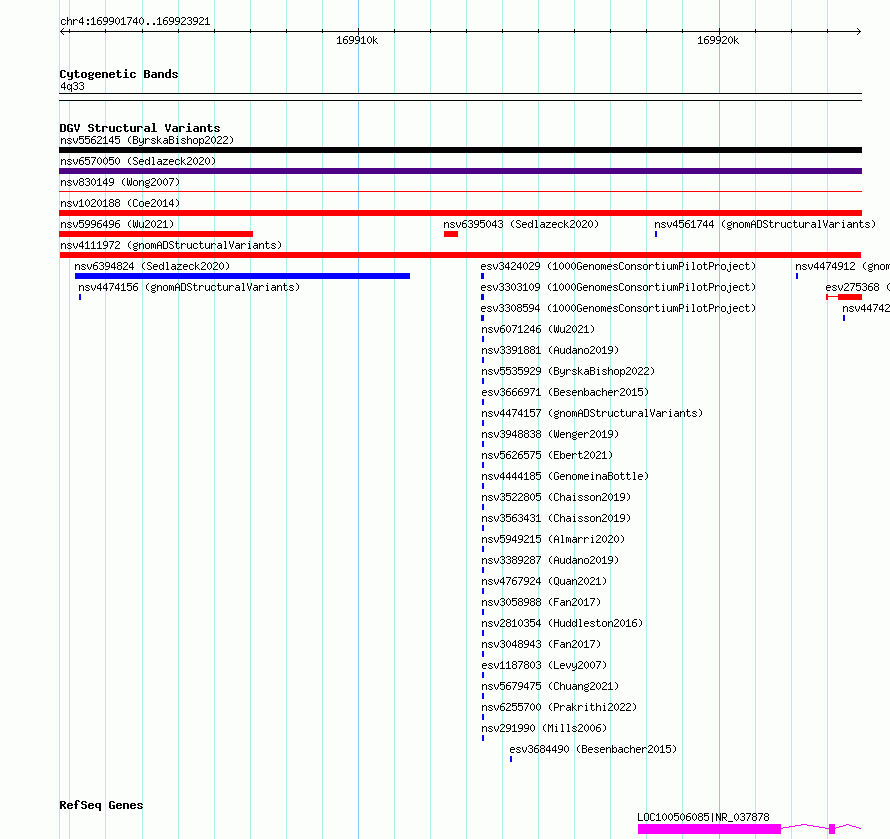Click the ruler's left arrow end
Image resolution: width=890 pixels, height=839 pixels.
(64, 32)
